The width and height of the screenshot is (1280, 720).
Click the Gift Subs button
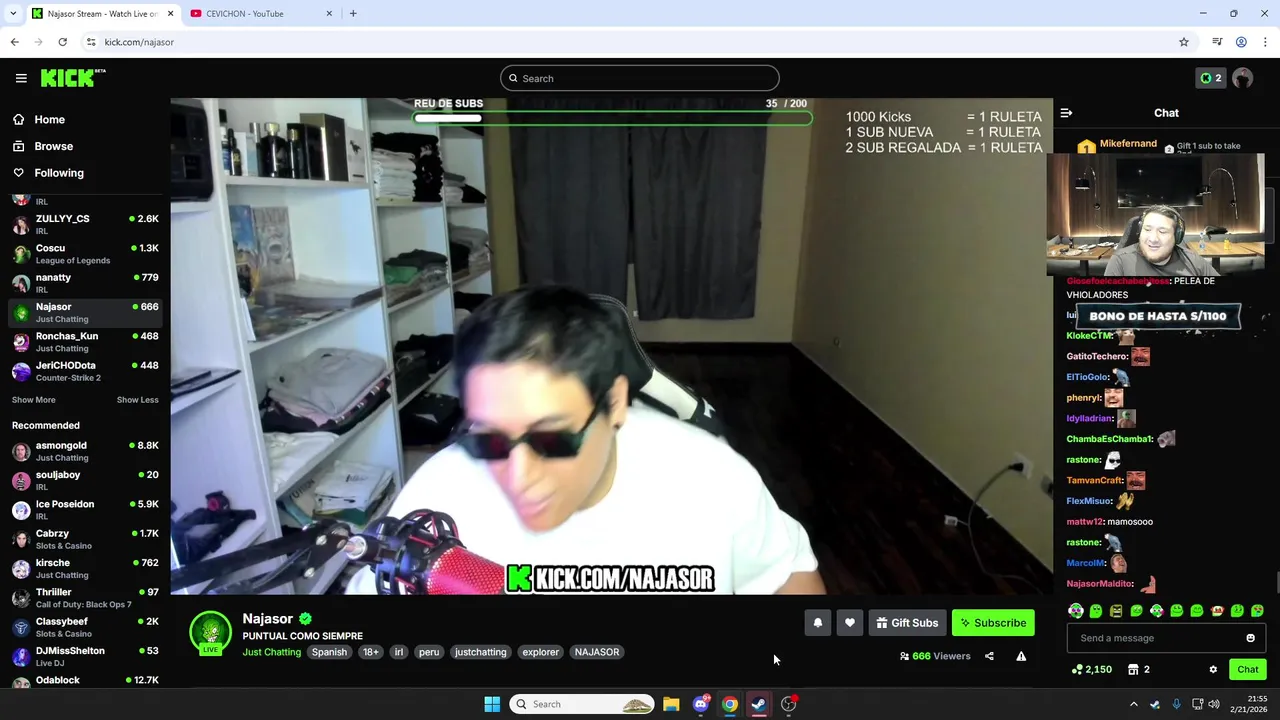coord(907,623)
